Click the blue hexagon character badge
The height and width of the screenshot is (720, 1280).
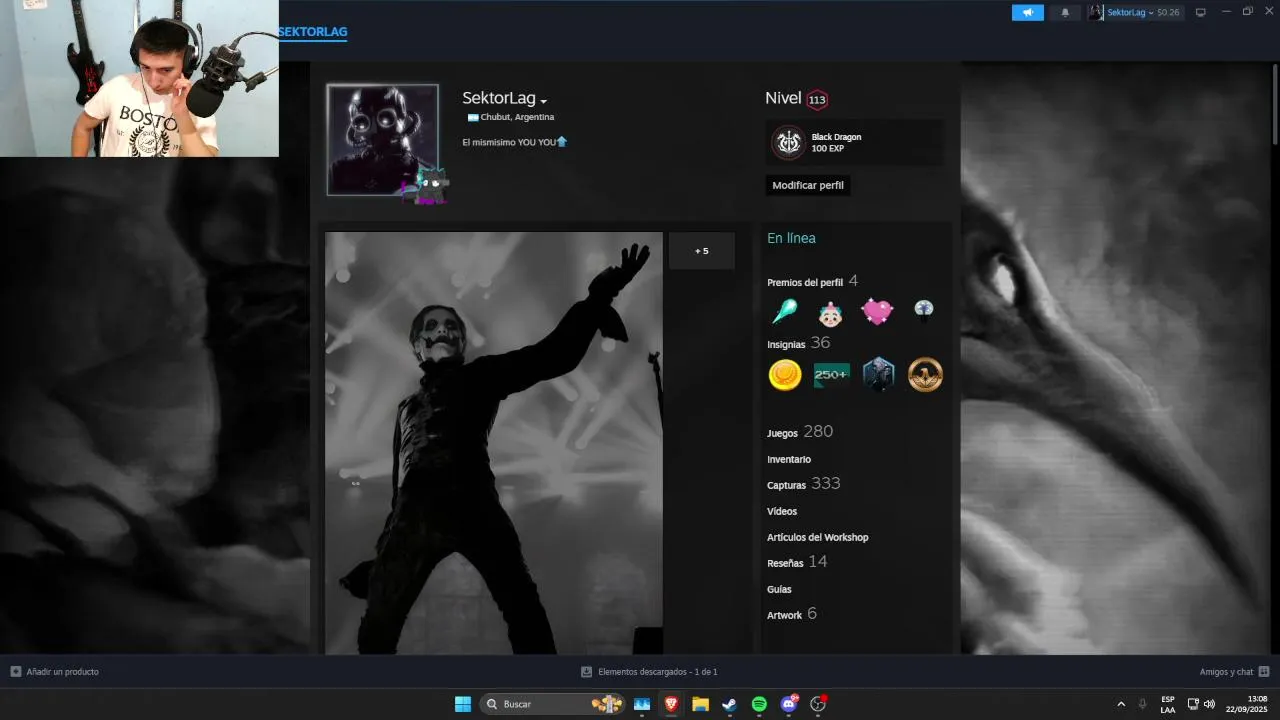[878, 375]
